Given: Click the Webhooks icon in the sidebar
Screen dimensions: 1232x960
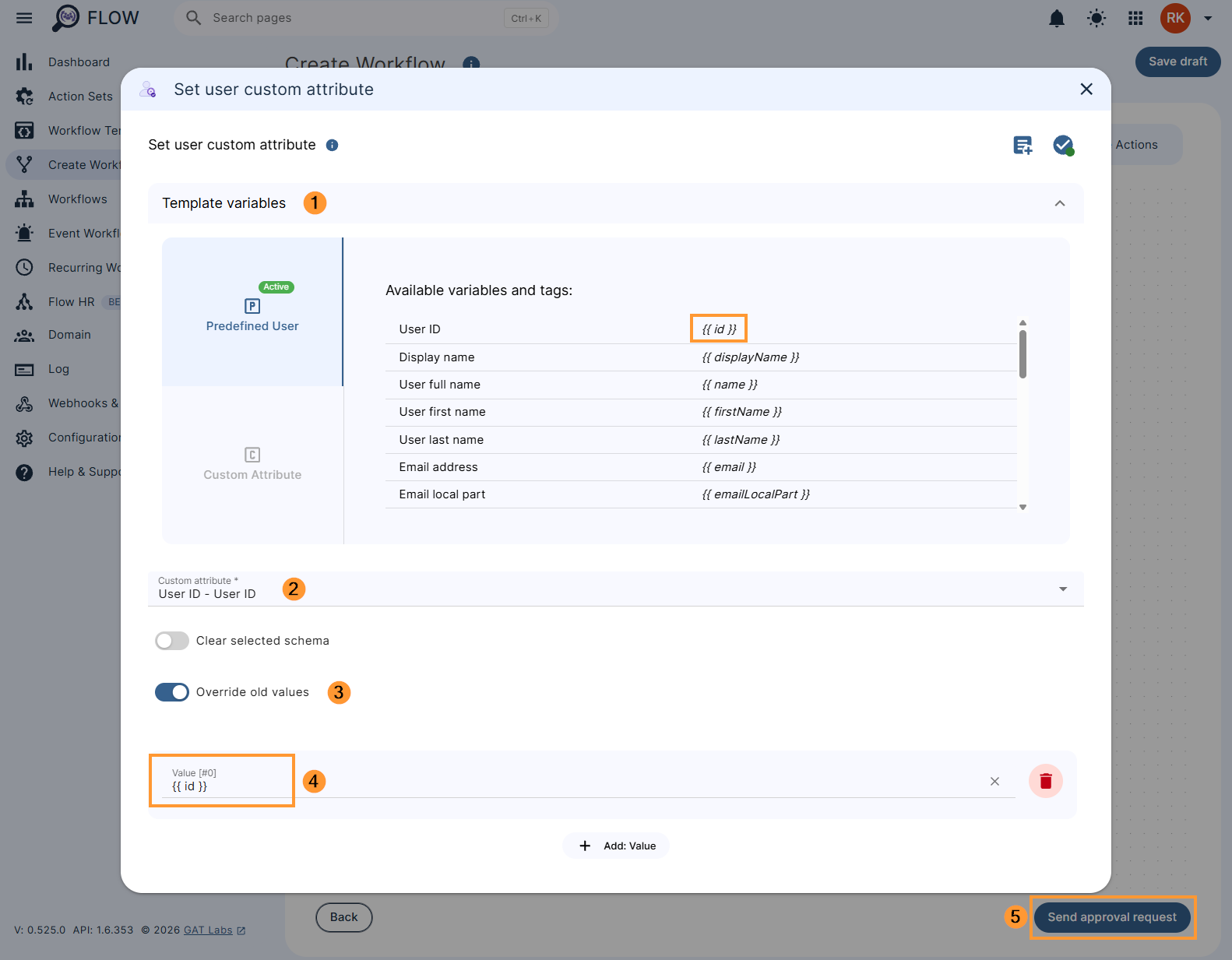Looking at the screenshot, I should pos(24,404).
